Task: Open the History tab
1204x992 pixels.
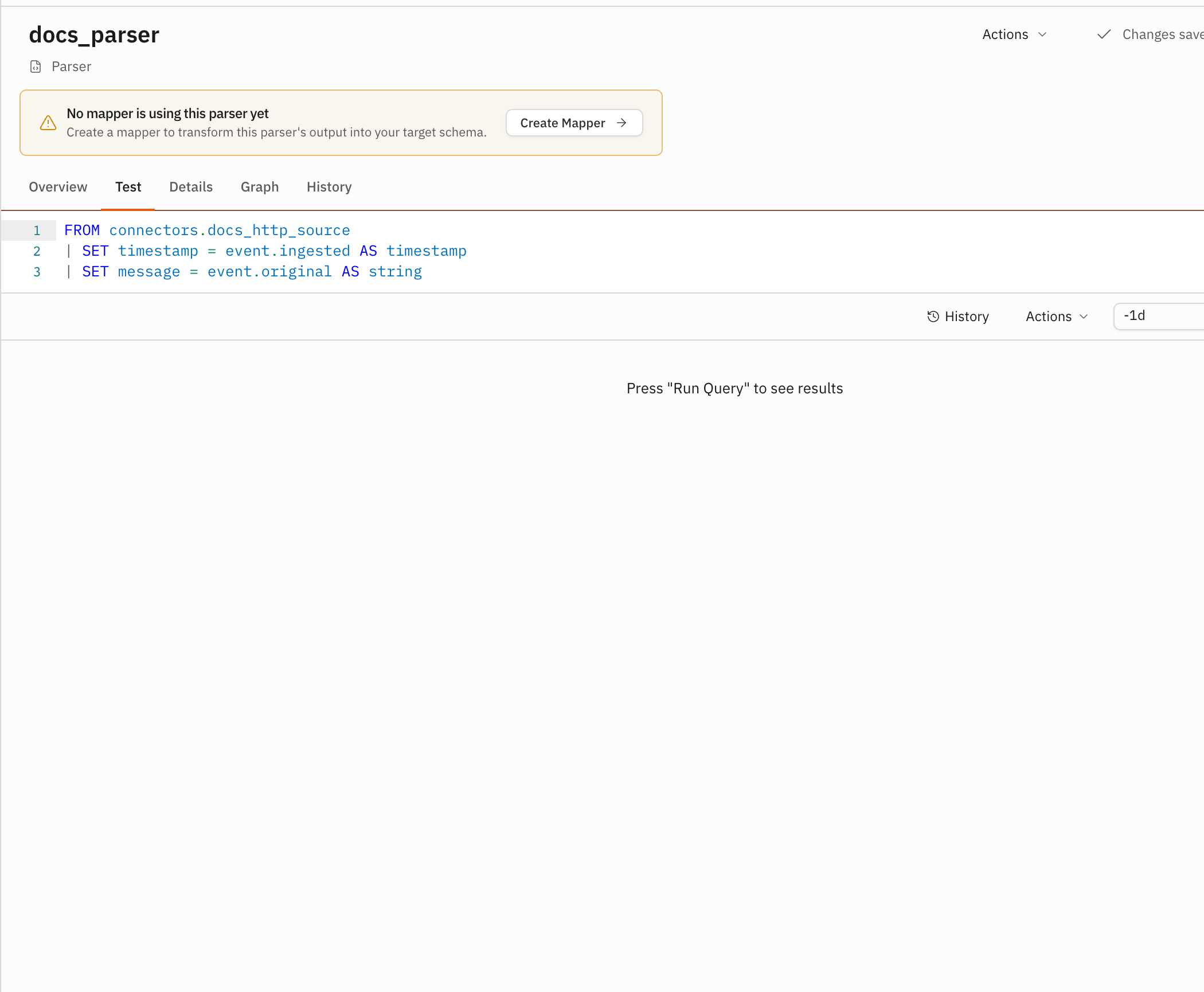Action: pos(329,187)
